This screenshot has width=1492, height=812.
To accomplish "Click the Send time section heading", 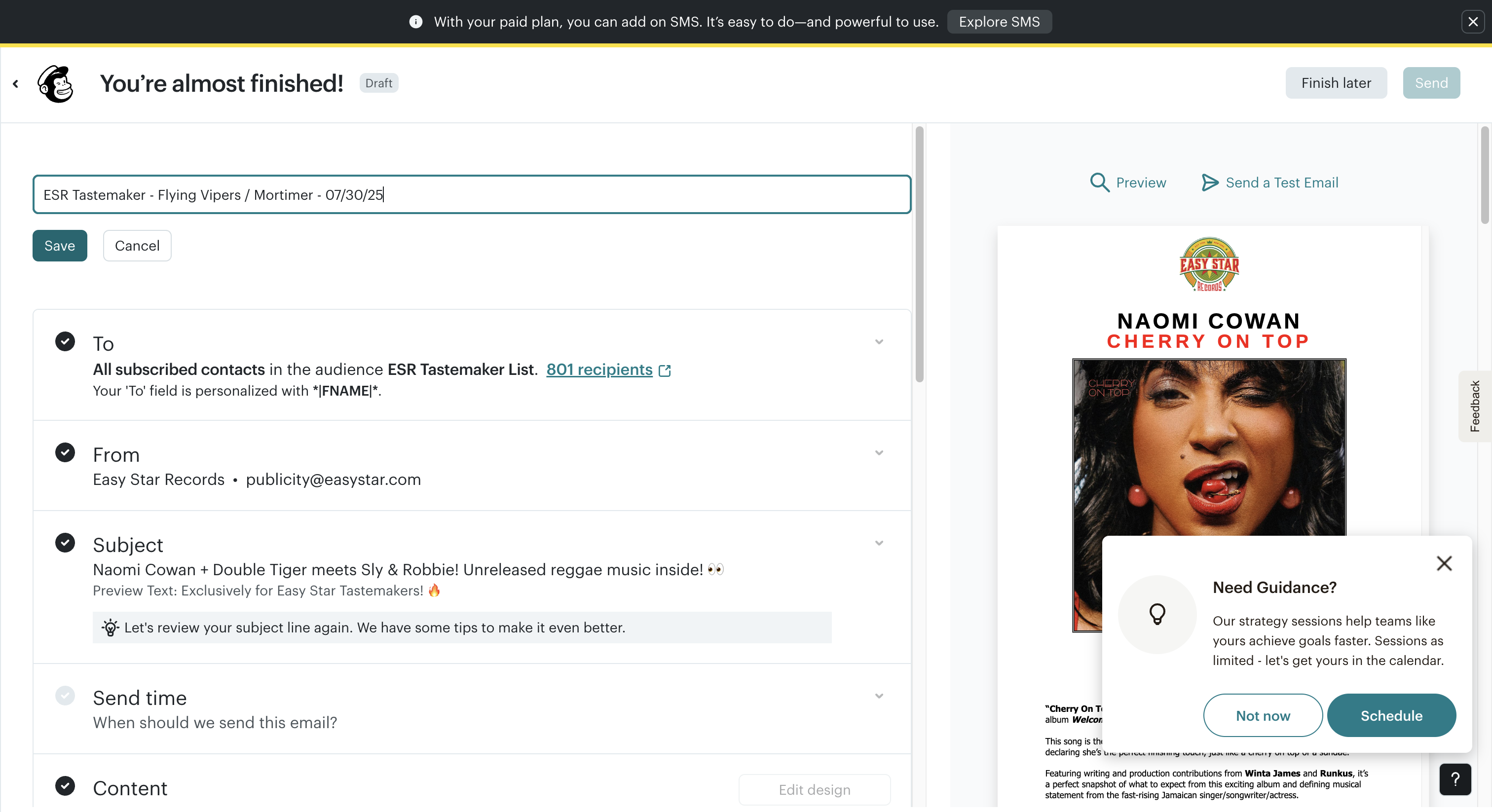I will click(x=140, y=698).
